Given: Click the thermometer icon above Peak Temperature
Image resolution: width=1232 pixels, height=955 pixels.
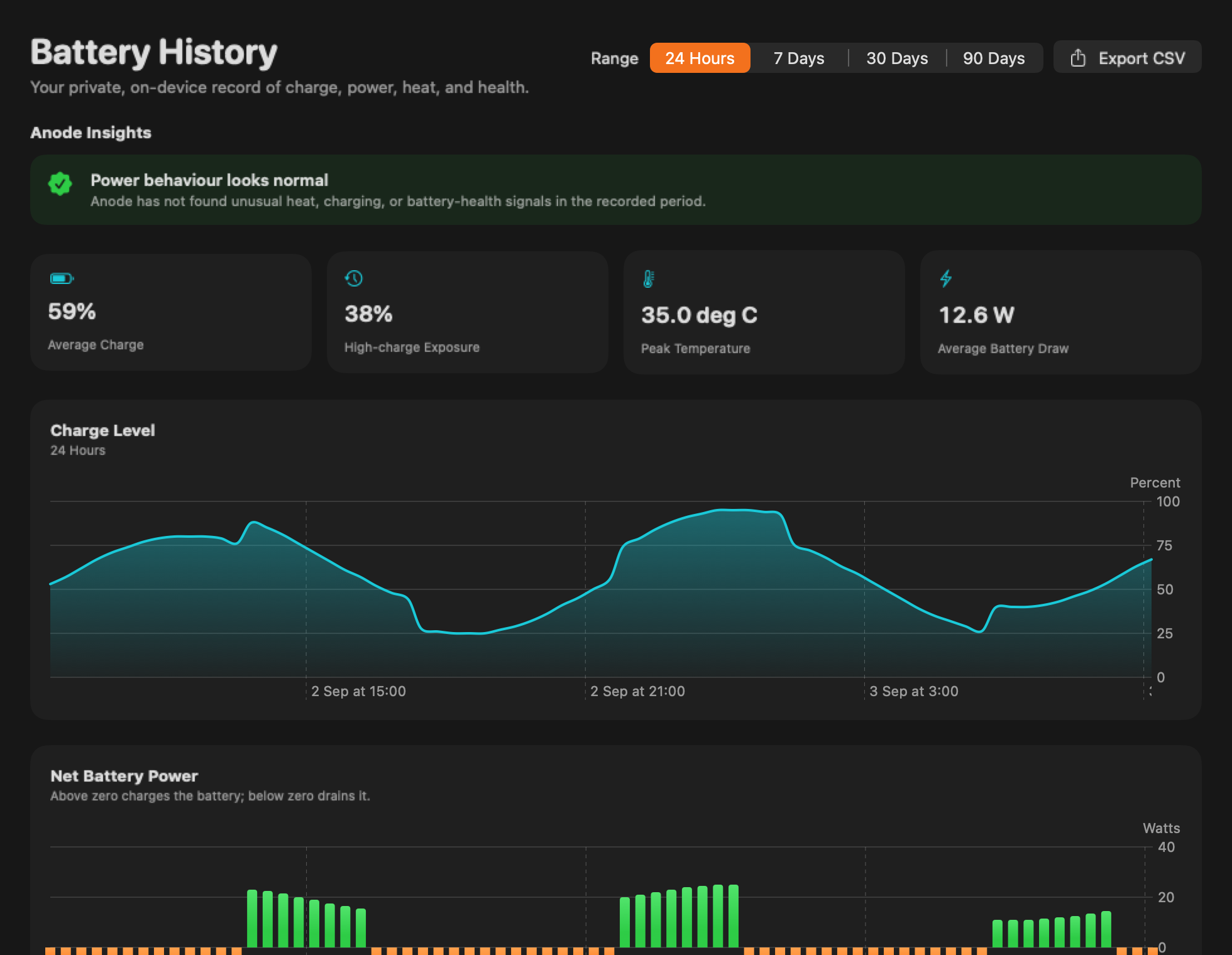Looking at the screenshot, I should 649,279.
